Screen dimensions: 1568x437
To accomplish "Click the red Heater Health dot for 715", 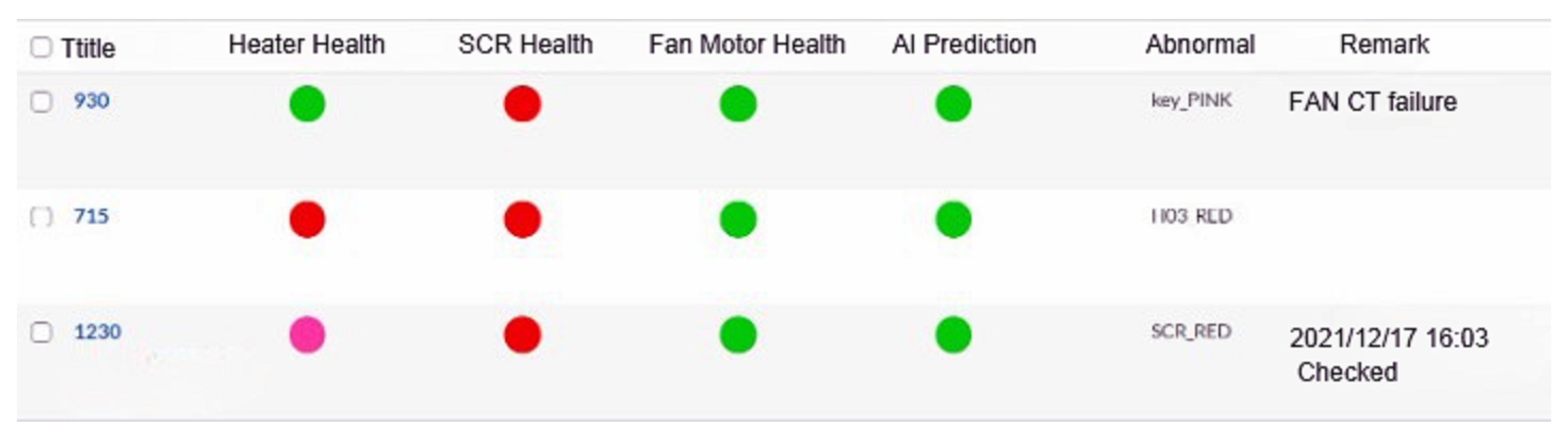I will point(307,219).
